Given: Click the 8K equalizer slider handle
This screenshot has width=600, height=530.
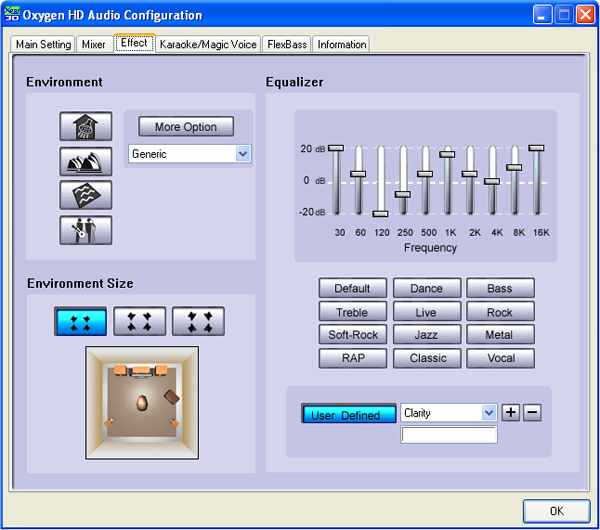Looking at the screenshot, I should (x=514, y=168).
